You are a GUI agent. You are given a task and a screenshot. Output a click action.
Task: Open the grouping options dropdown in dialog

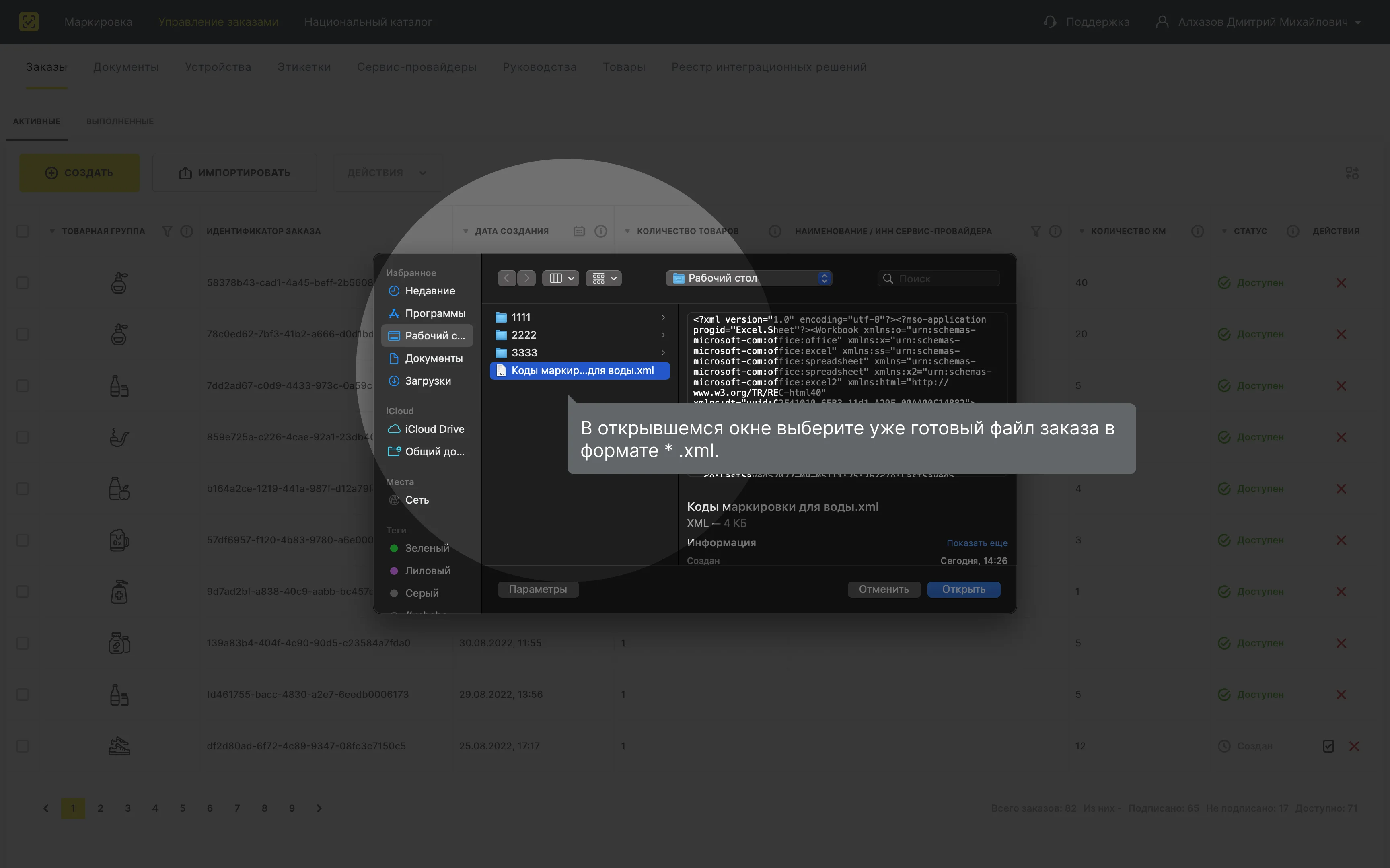pyautogui.click(x=603, y=278)
